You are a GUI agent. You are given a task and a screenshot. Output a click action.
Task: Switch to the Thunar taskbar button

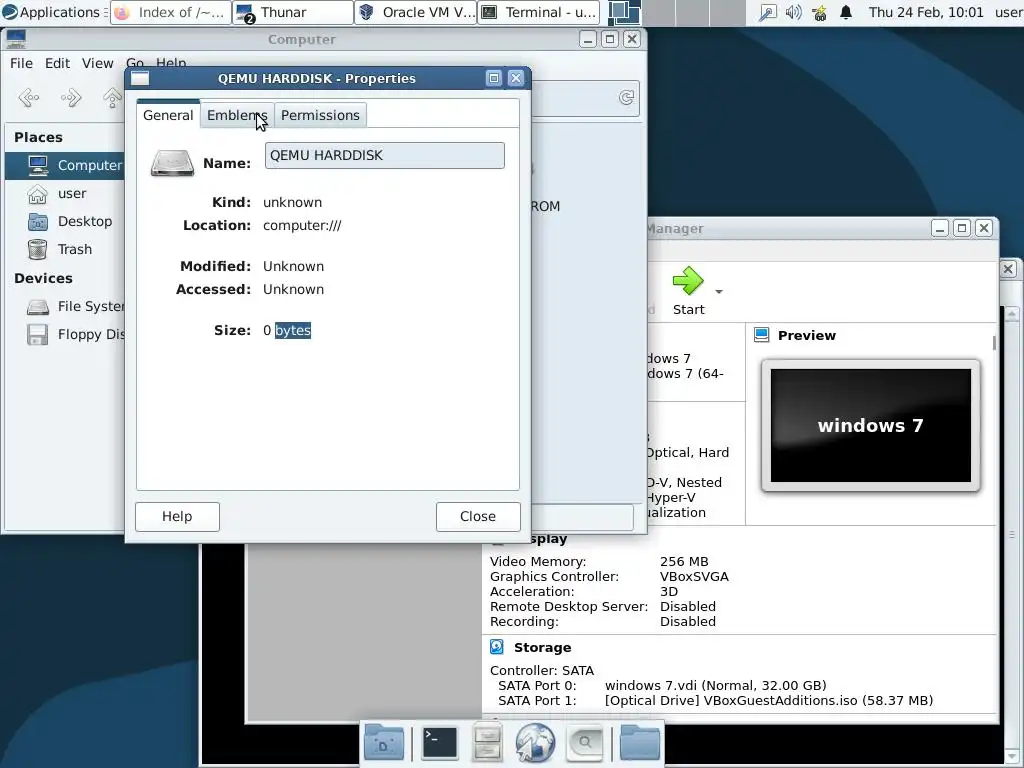pos(293,12)
